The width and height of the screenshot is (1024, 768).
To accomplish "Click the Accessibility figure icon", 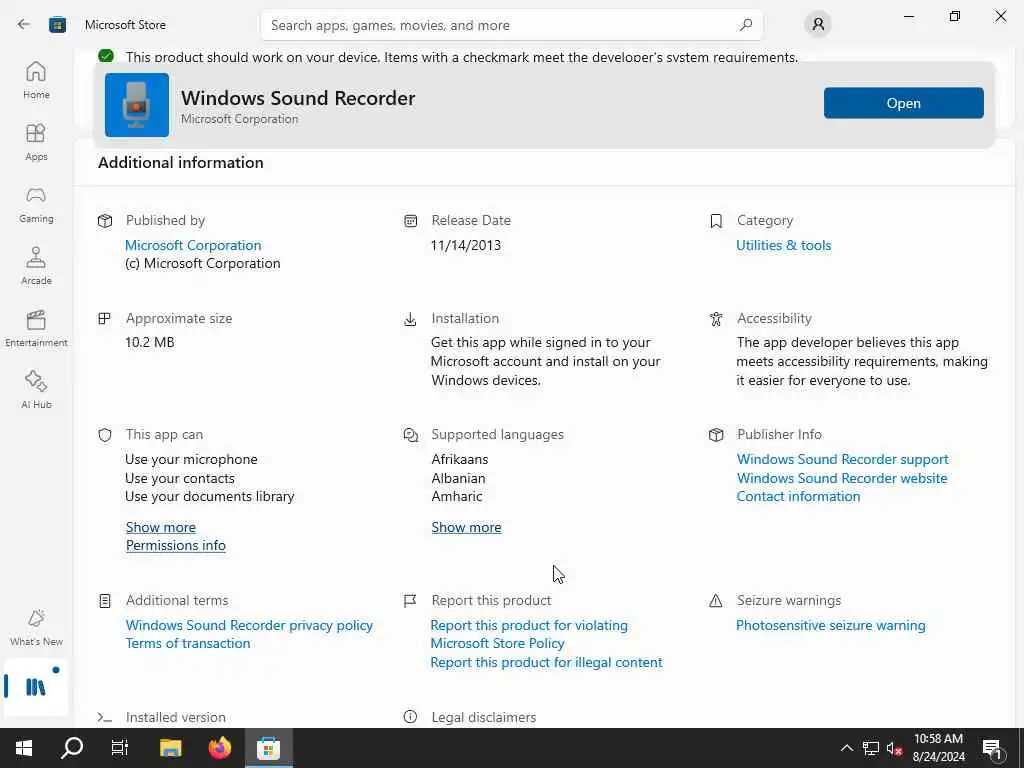I will [716, 319].
